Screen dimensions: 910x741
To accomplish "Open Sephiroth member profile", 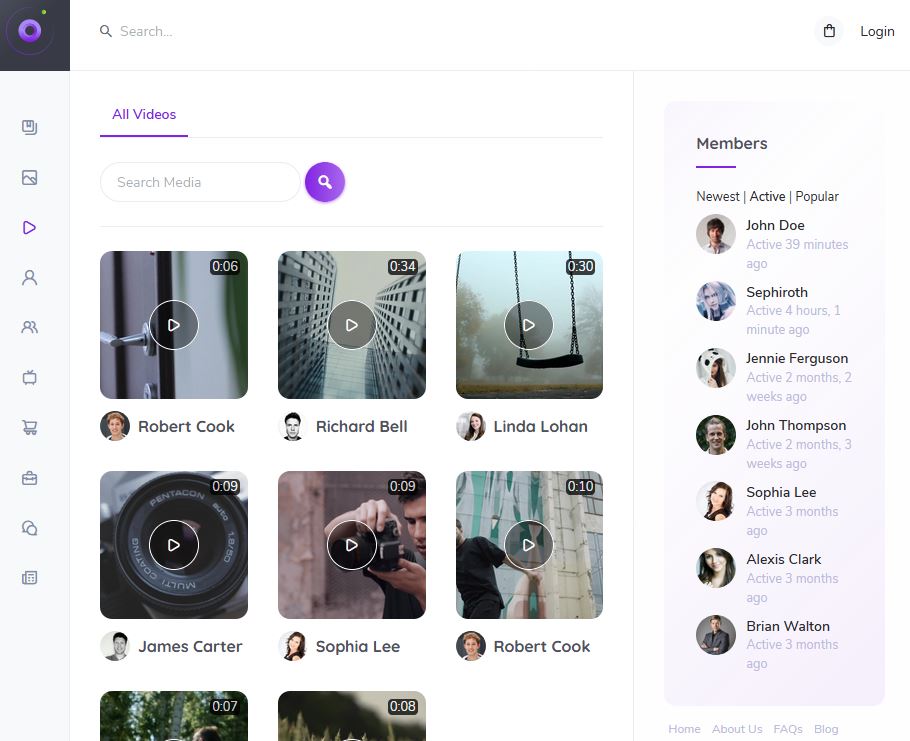I will point(777,292).
